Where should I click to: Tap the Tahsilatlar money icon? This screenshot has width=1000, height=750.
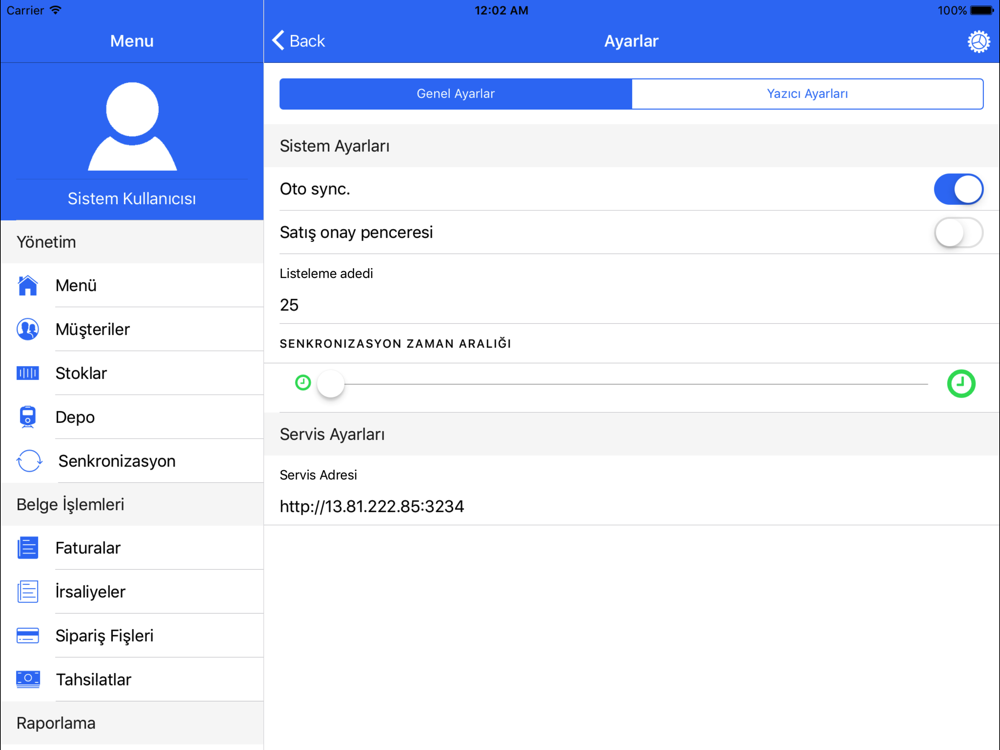click(x=28, y=679)
